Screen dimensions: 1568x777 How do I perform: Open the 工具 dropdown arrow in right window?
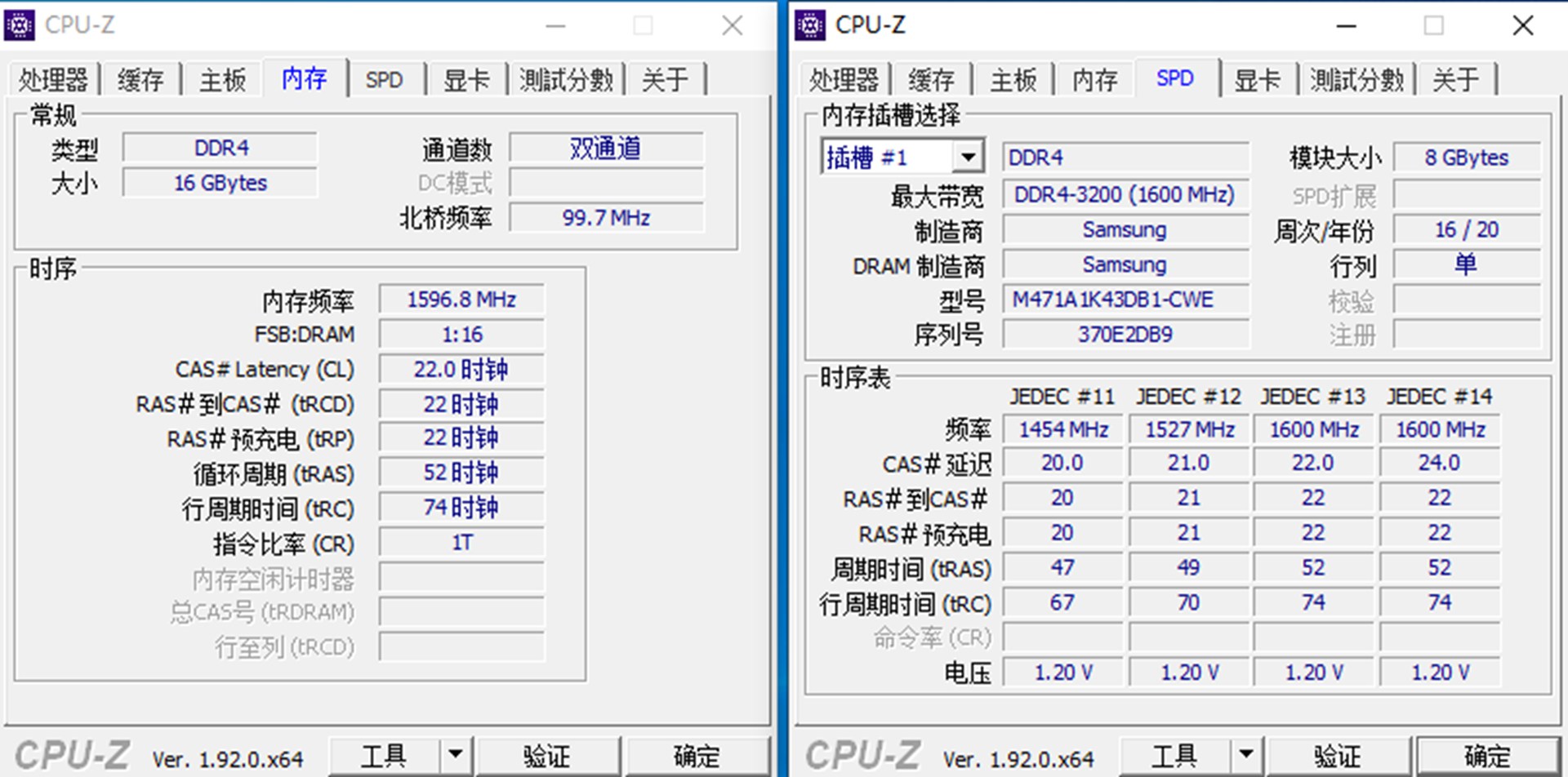(x=1248, y=755)
